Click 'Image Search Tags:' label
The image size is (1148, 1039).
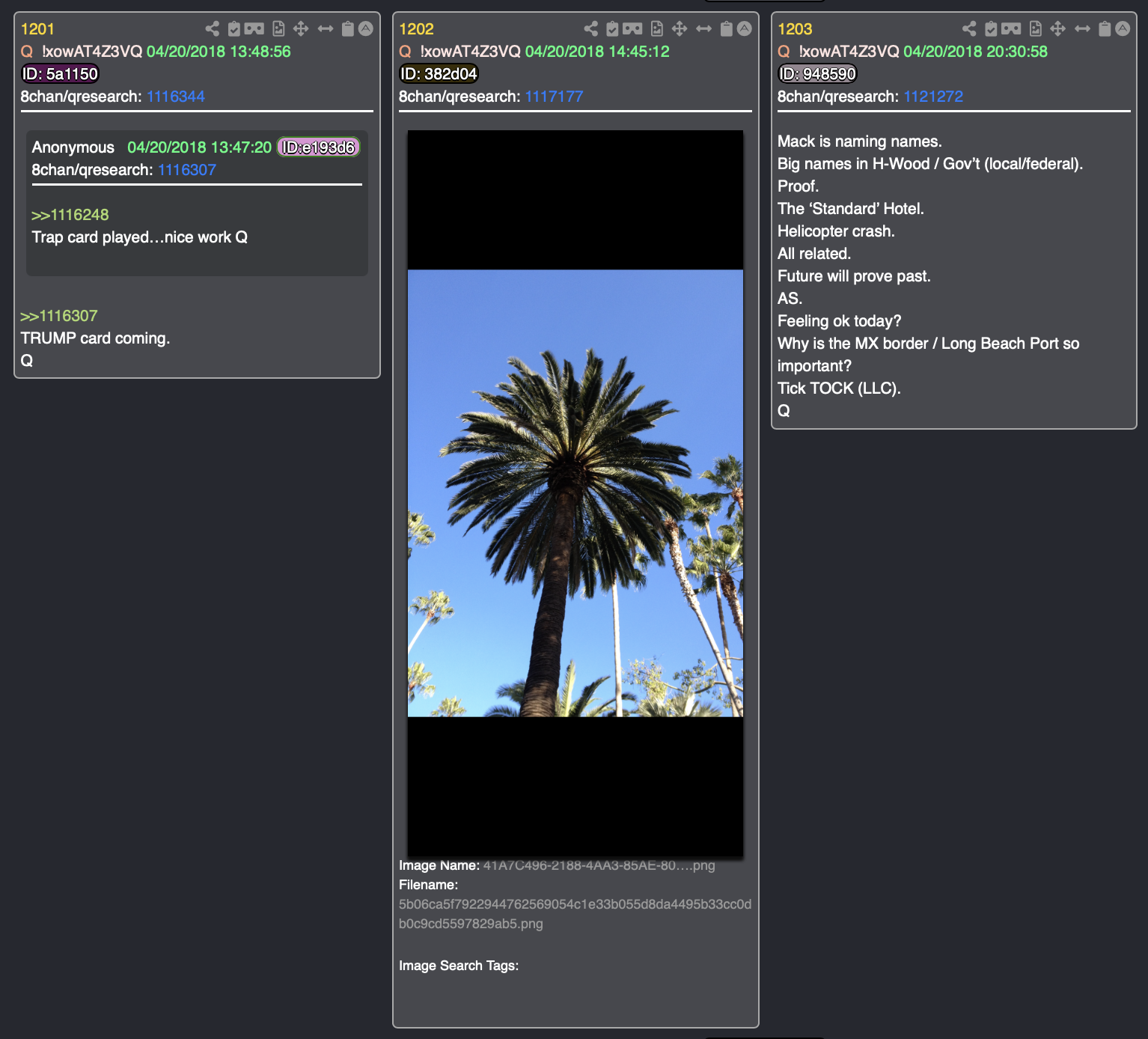pos(459,966)
